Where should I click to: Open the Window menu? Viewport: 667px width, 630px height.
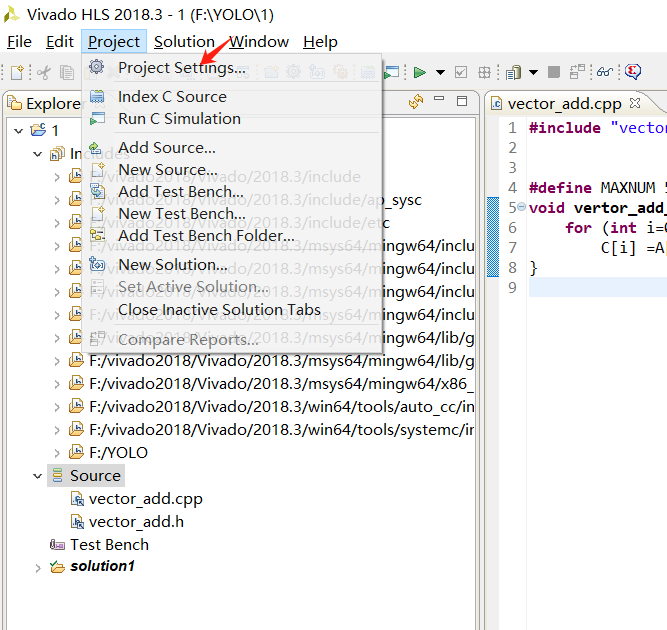(259, 42)
